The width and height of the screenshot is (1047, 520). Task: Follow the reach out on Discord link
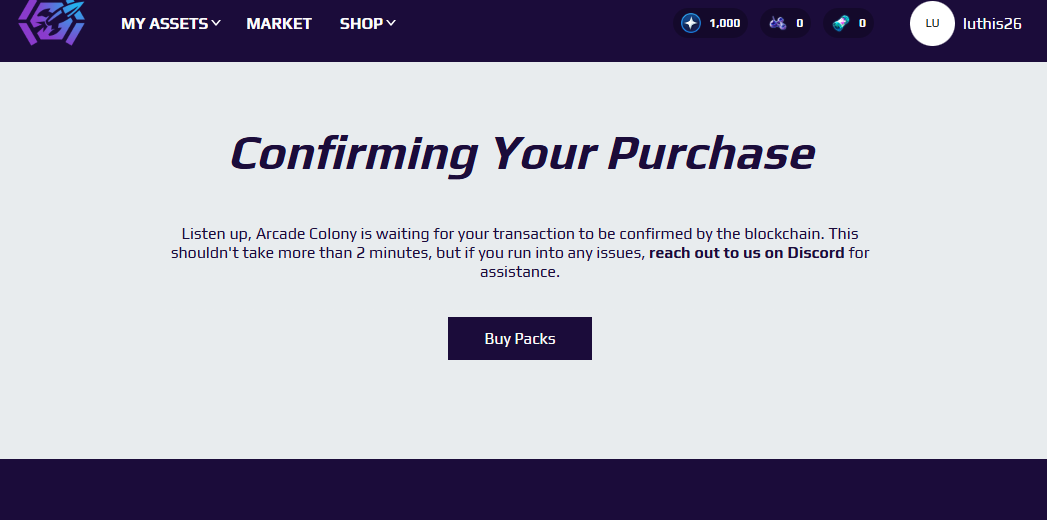click(x=747, y=253)
